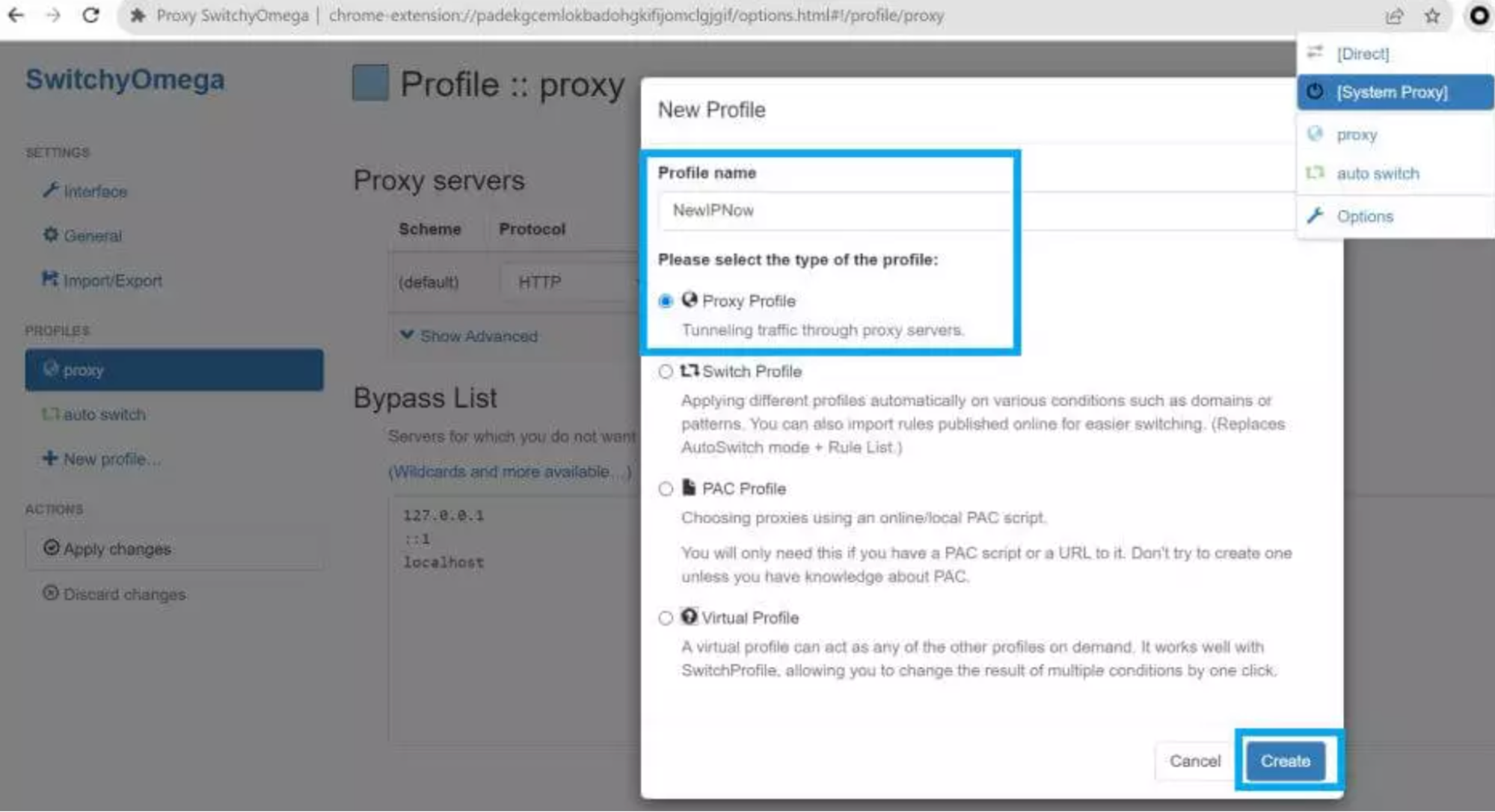The image size is (1495, 812).
Task: Switch to the [Direct] proxy mode
Action: (x=1363, y=53)
